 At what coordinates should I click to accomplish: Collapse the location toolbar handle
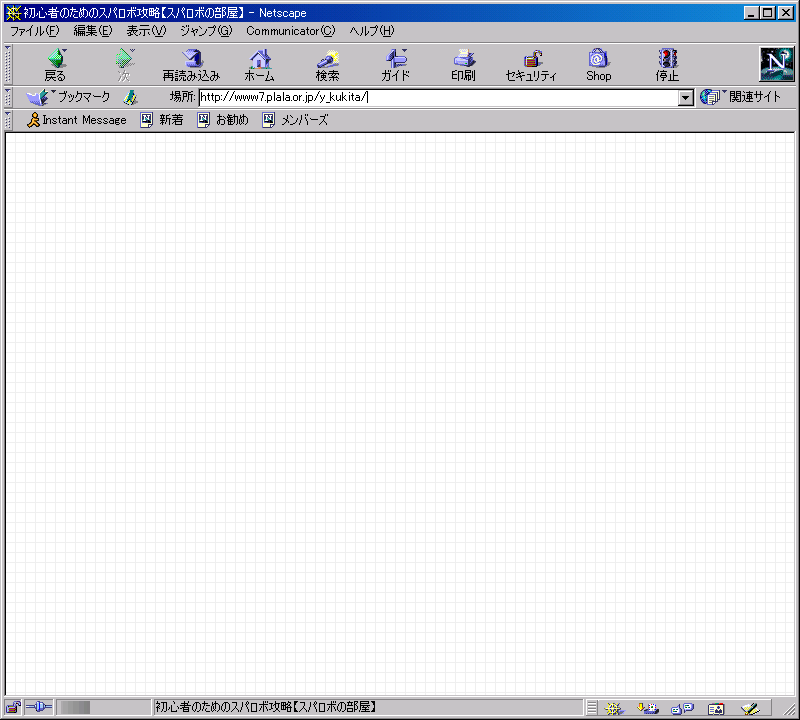tap(8, 97)
